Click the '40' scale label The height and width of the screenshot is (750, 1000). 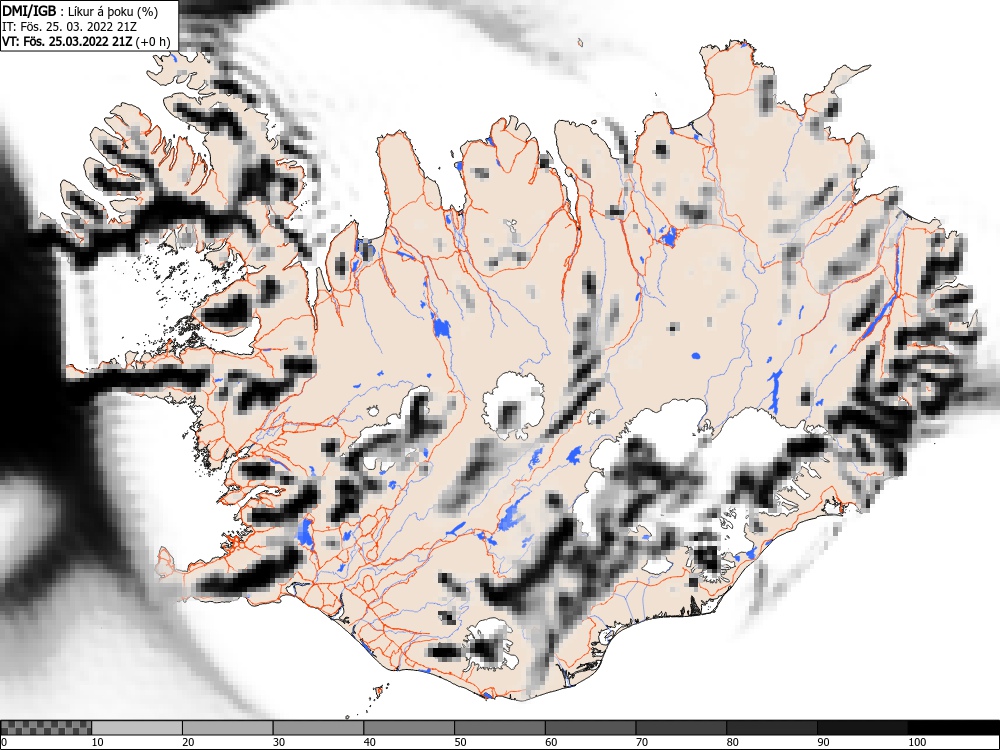[x=369, y=742]
